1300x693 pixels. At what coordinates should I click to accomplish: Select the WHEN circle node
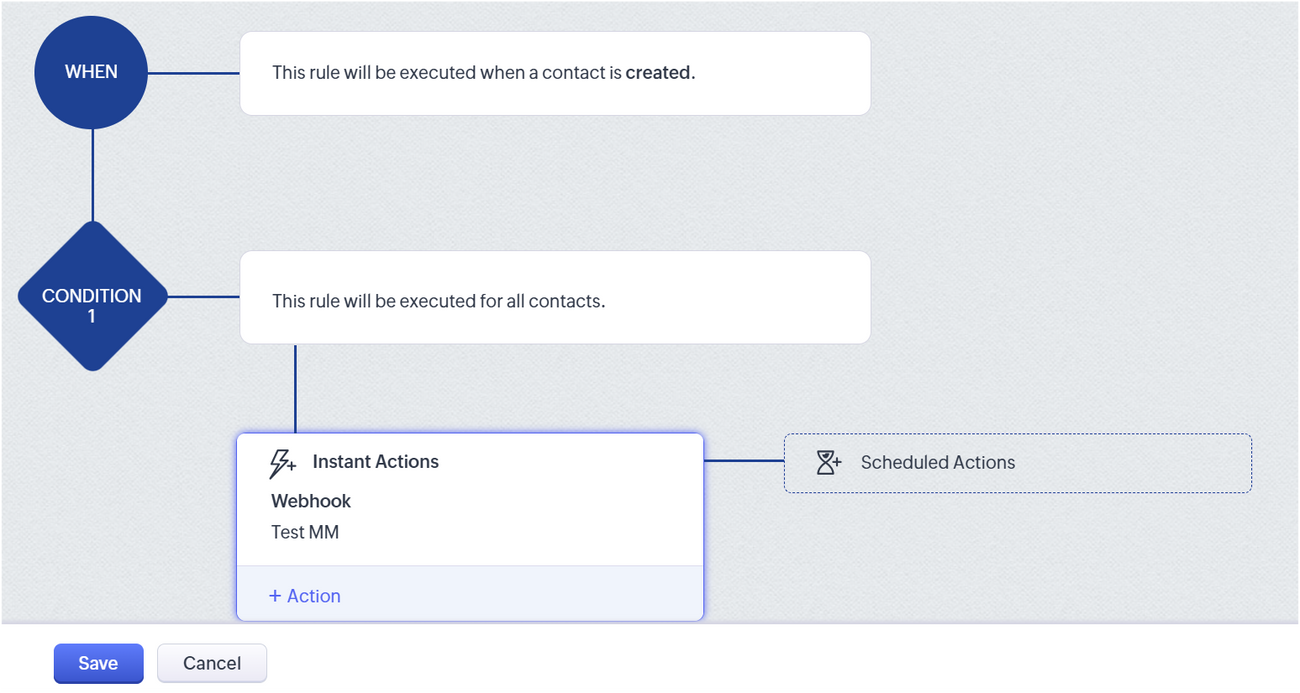click(x=91, y=72)
